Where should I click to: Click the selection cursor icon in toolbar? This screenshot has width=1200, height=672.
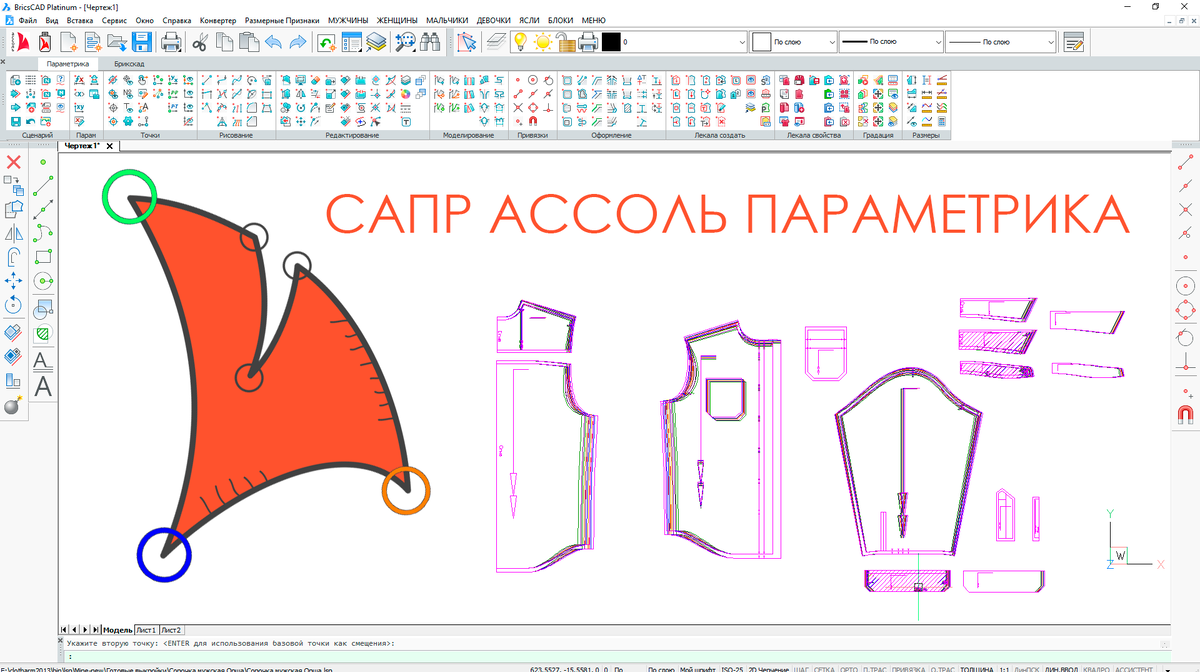point(467,42)
